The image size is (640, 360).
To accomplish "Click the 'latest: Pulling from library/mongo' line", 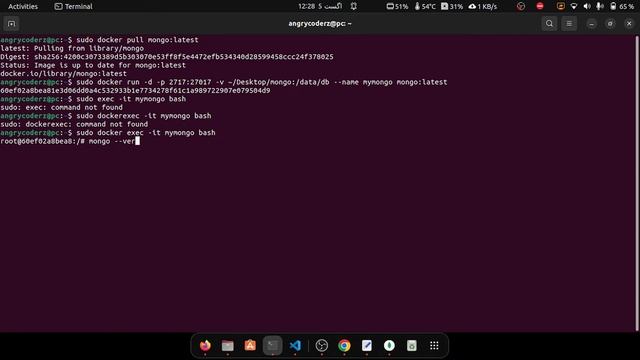I will [x=72, y=48].
